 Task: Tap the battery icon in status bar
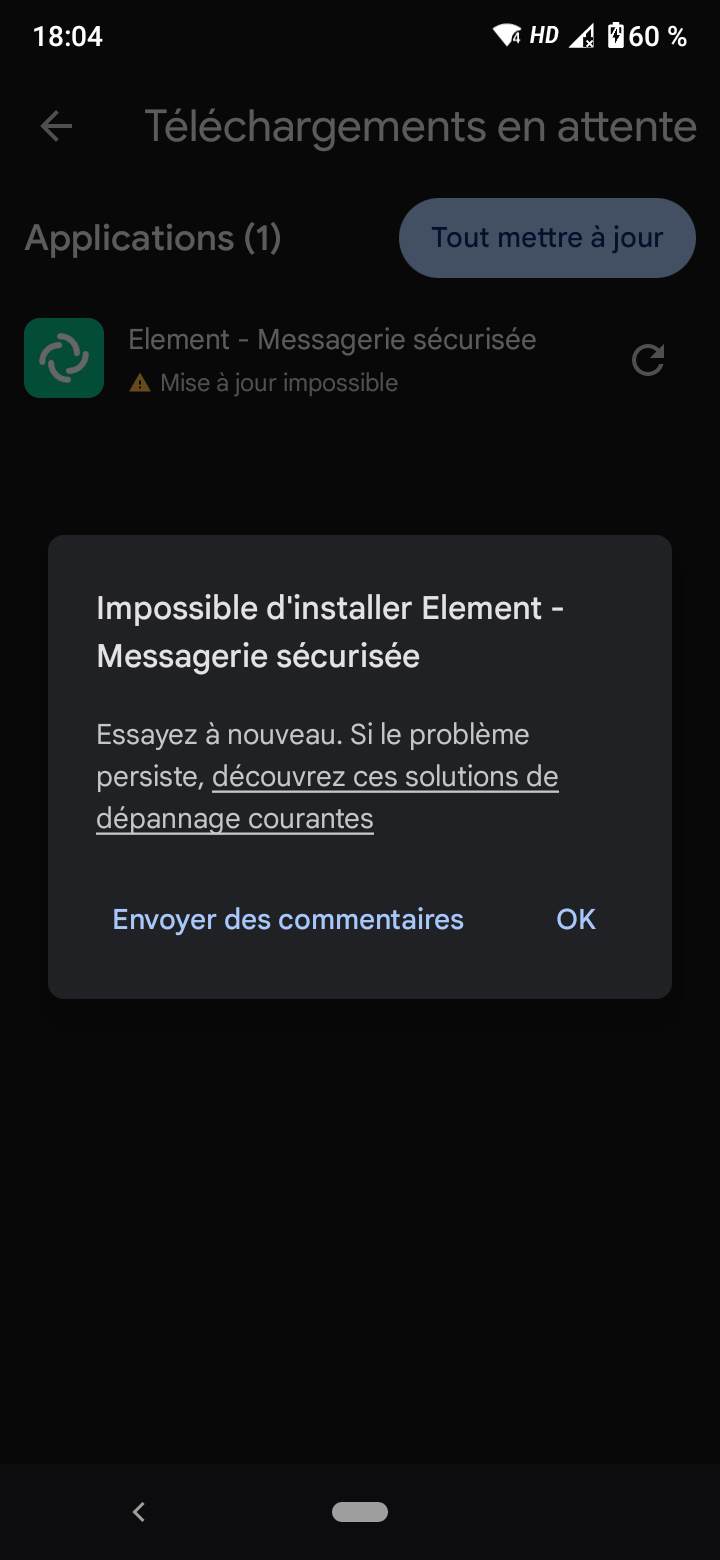(x=616, y=37)
